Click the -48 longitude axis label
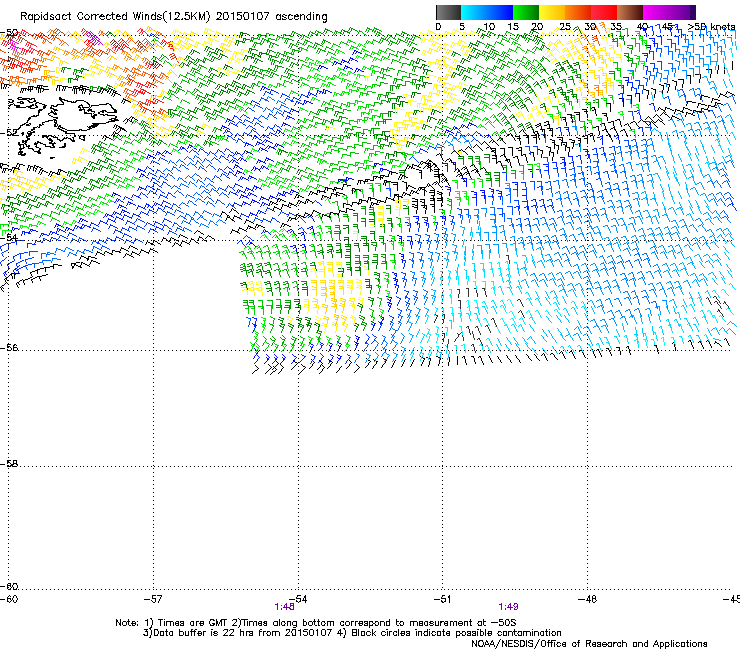740x650 pixels. click(587, 599)
